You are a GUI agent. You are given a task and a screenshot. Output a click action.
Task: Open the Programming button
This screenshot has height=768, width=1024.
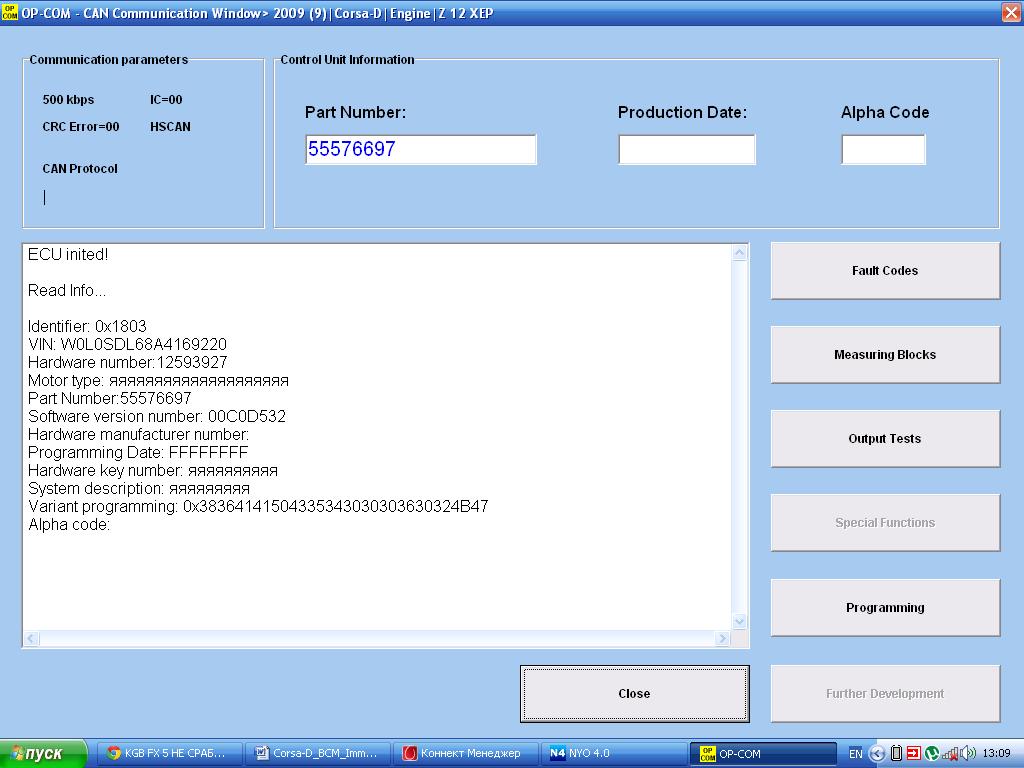click(x=885, y=607)
